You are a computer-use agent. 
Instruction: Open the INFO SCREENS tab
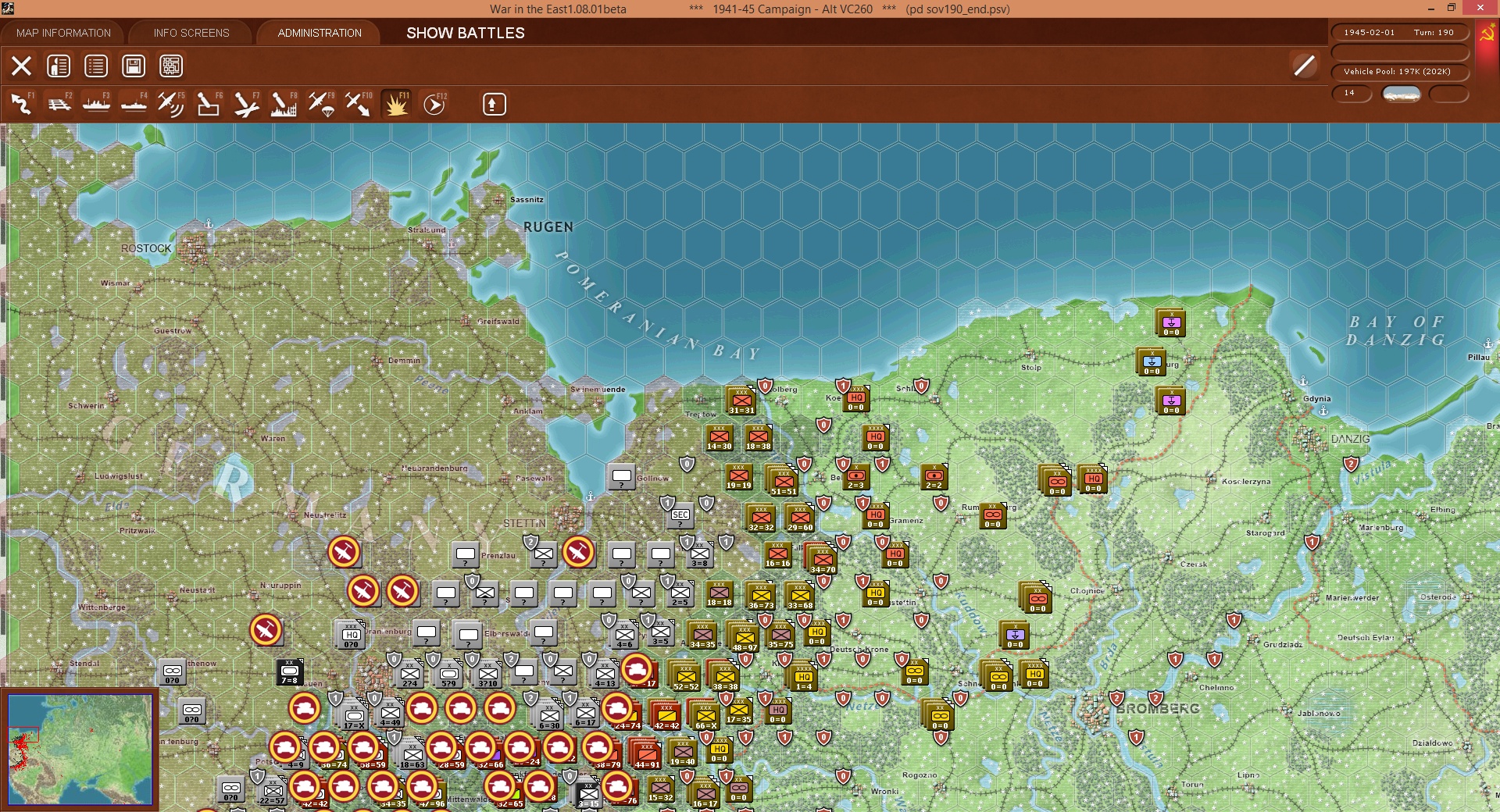191,33
